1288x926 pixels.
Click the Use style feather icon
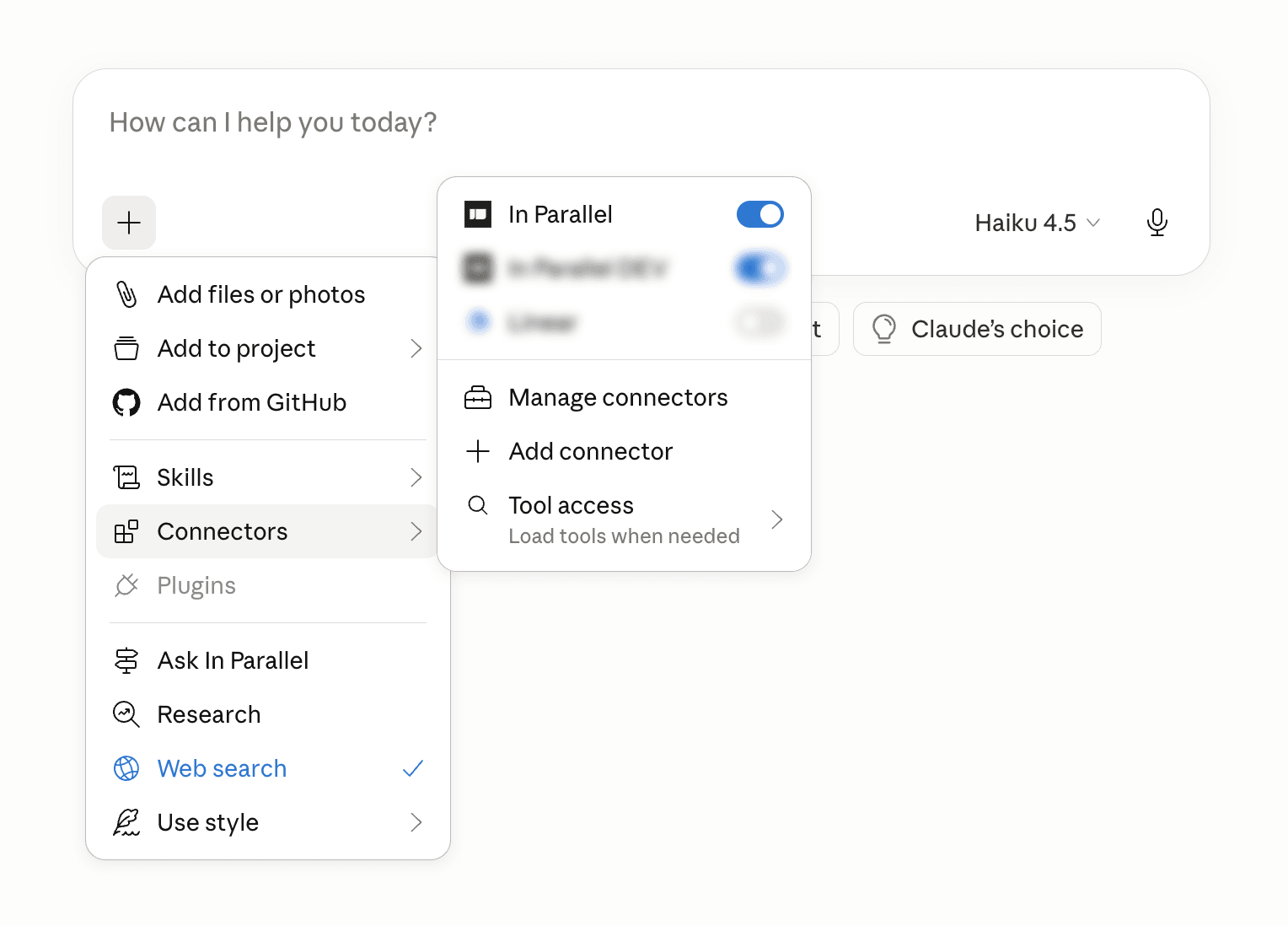point(126,822)
